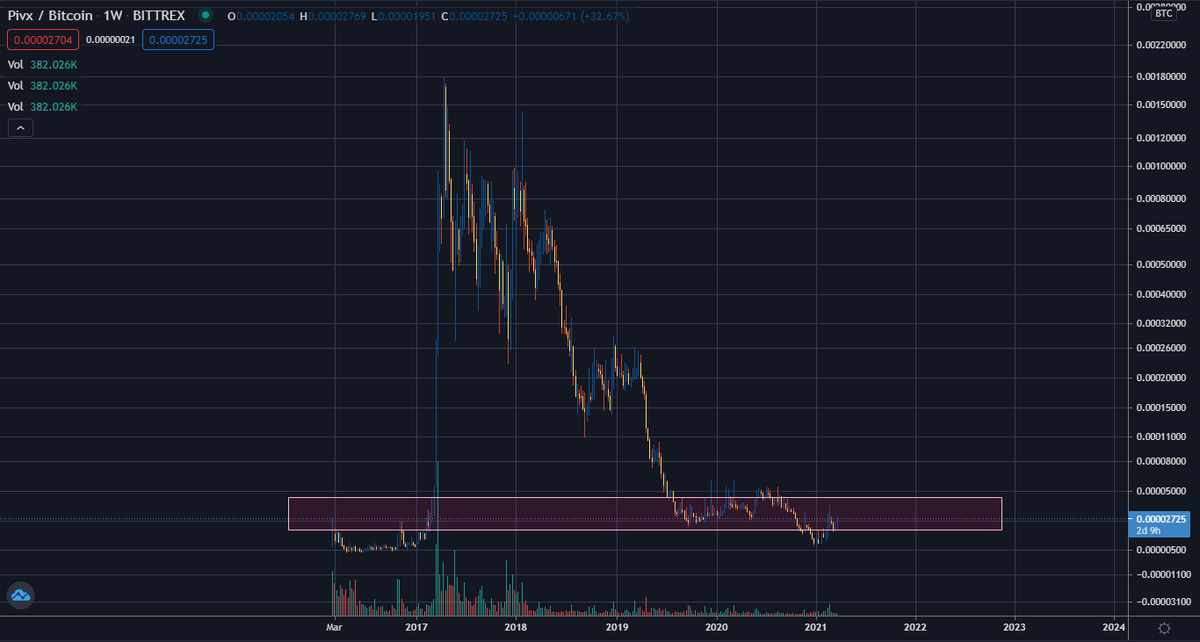Click price axis label 0.00080000

(x=1163, y=199)
